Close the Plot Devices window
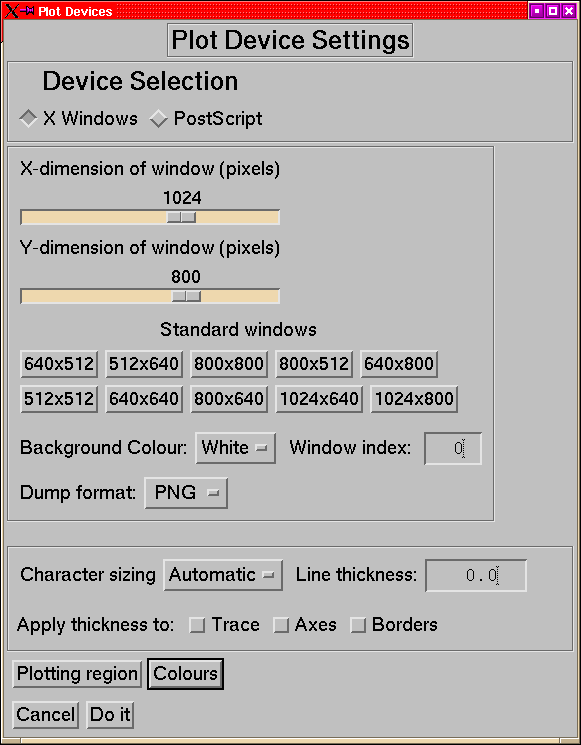Screen dimensions: 581x745 (569, 10)
